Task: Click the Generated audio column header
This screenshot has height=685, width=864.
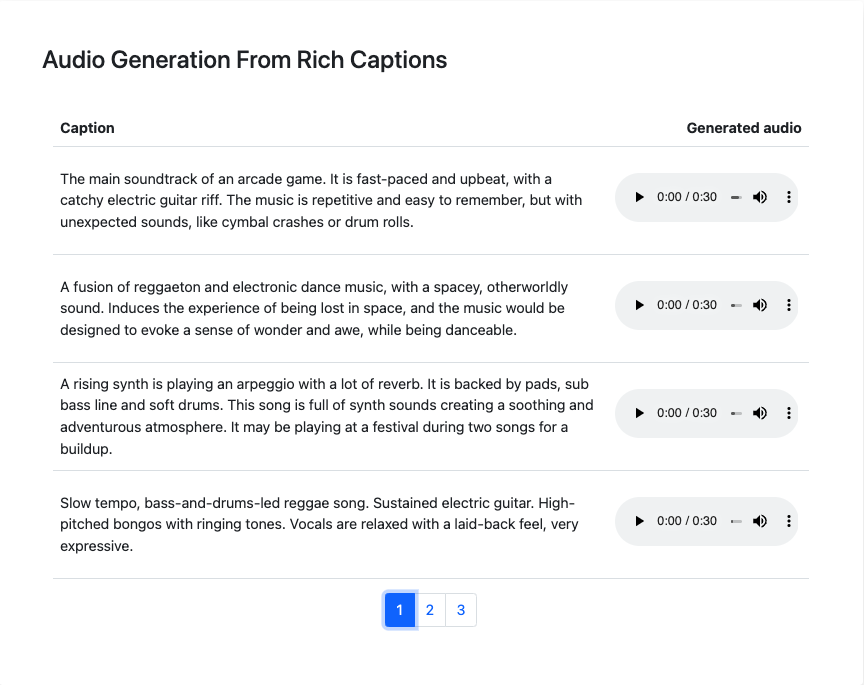Action: point(743,128)
